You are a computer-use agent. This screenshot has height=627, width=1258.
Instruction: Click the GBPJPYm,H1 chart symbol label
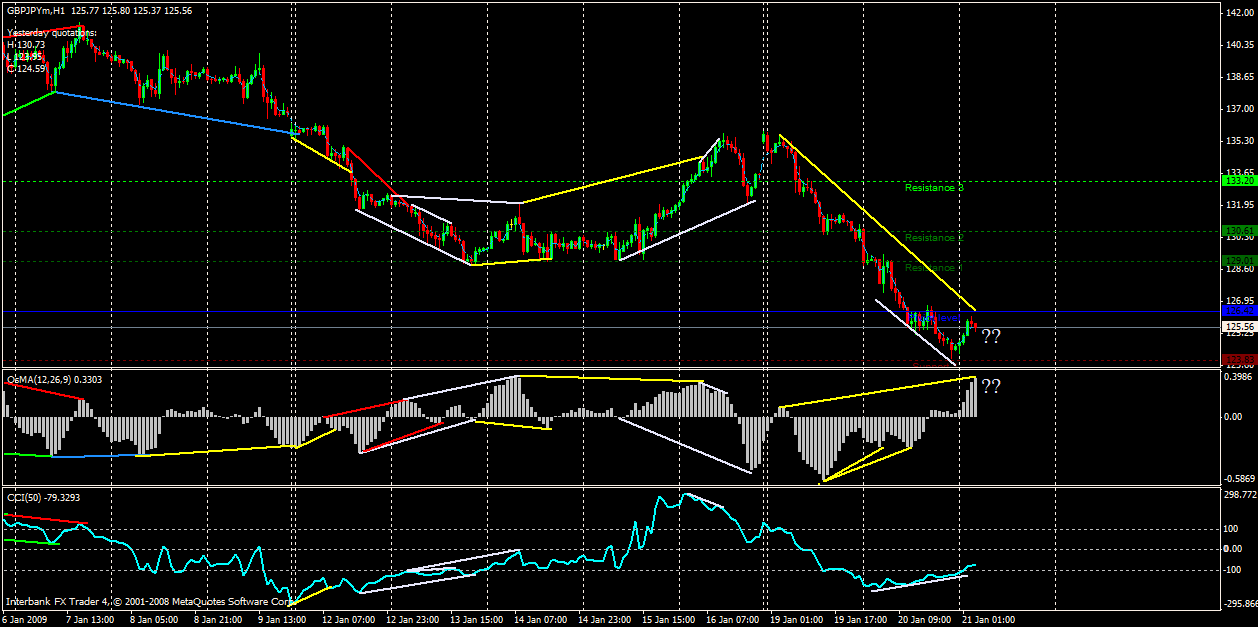click(x=36, y=10)
